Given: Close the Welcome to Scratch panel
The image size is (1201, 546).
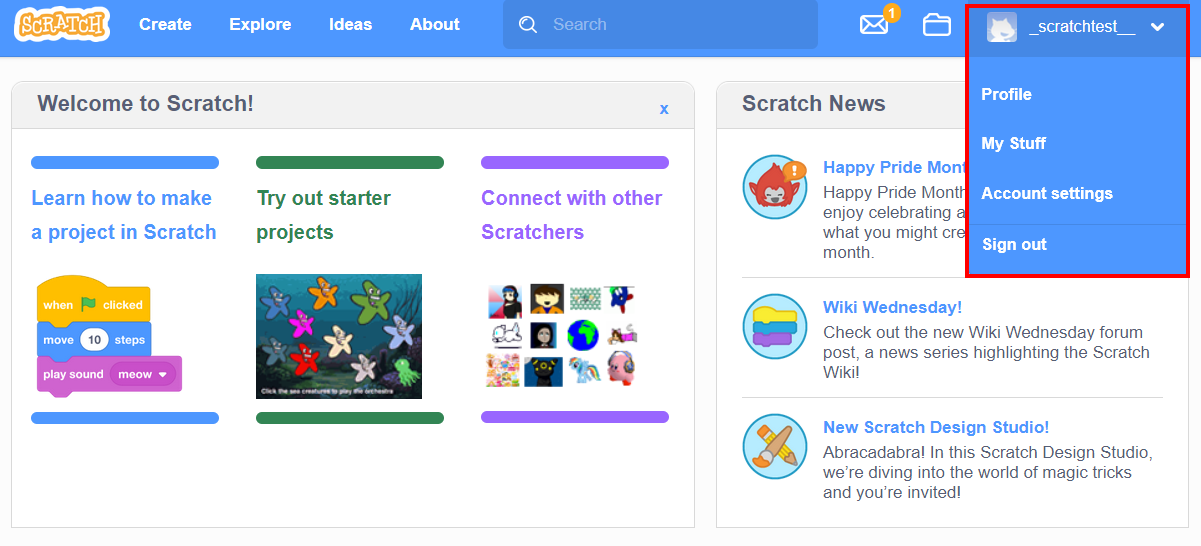Looking at the screenshot, I should pyautogui.click(x=664, y=108).
